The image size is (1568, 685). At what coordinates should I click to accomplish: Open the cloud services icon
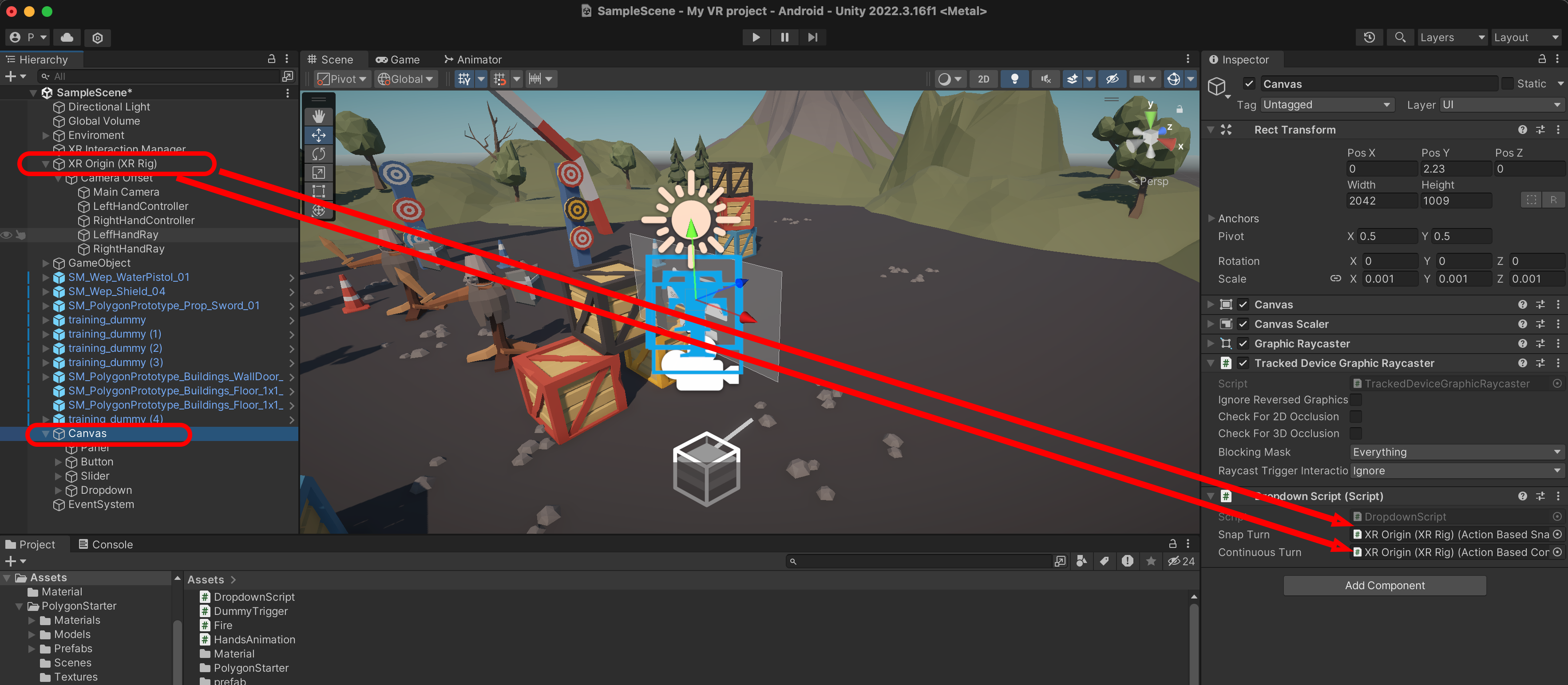click(67, 37)
